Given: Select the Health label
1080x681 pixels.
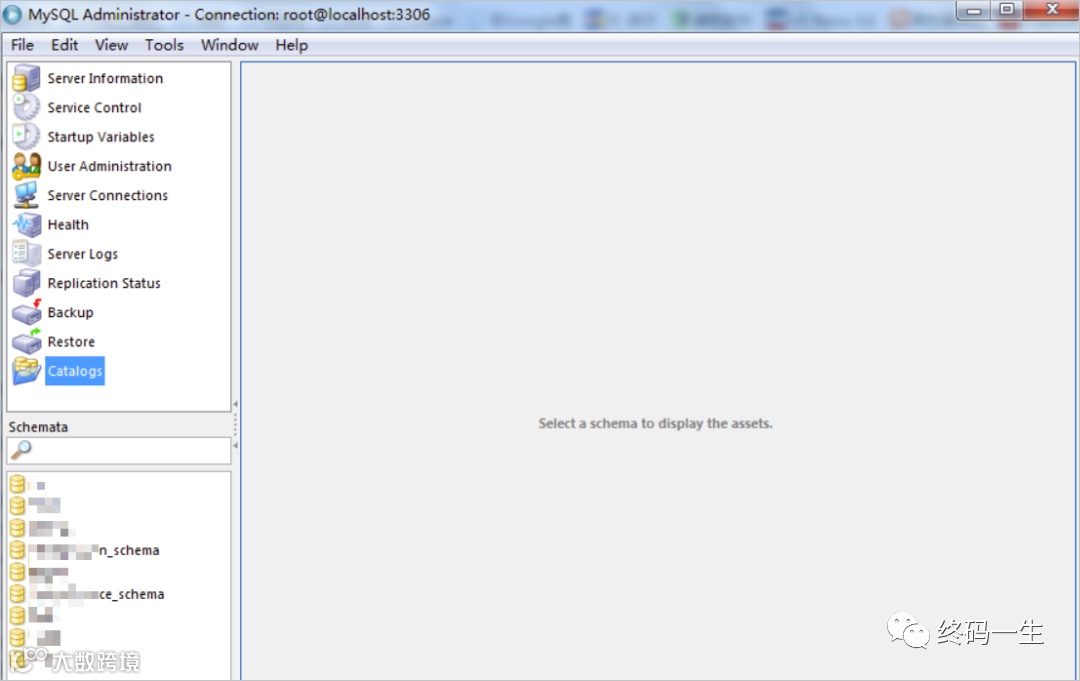Looking at the screenshot, I should [x=68, y=224].
